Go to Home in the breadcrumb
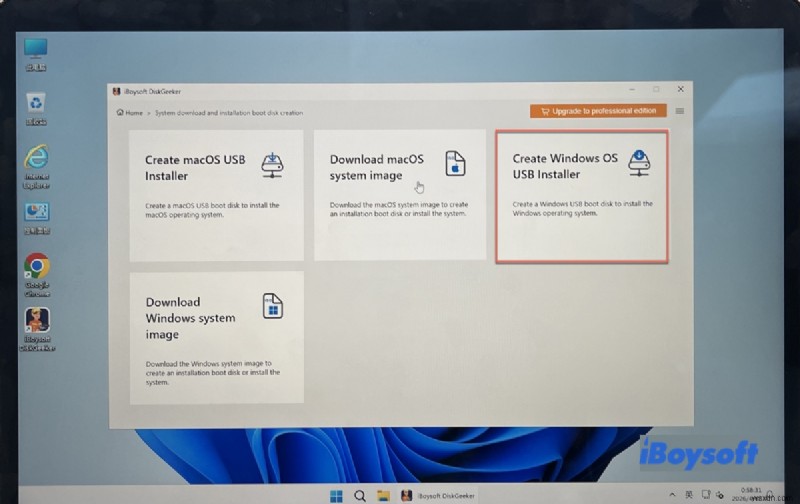Screen dimensions: 800x504 pos(130,113)
